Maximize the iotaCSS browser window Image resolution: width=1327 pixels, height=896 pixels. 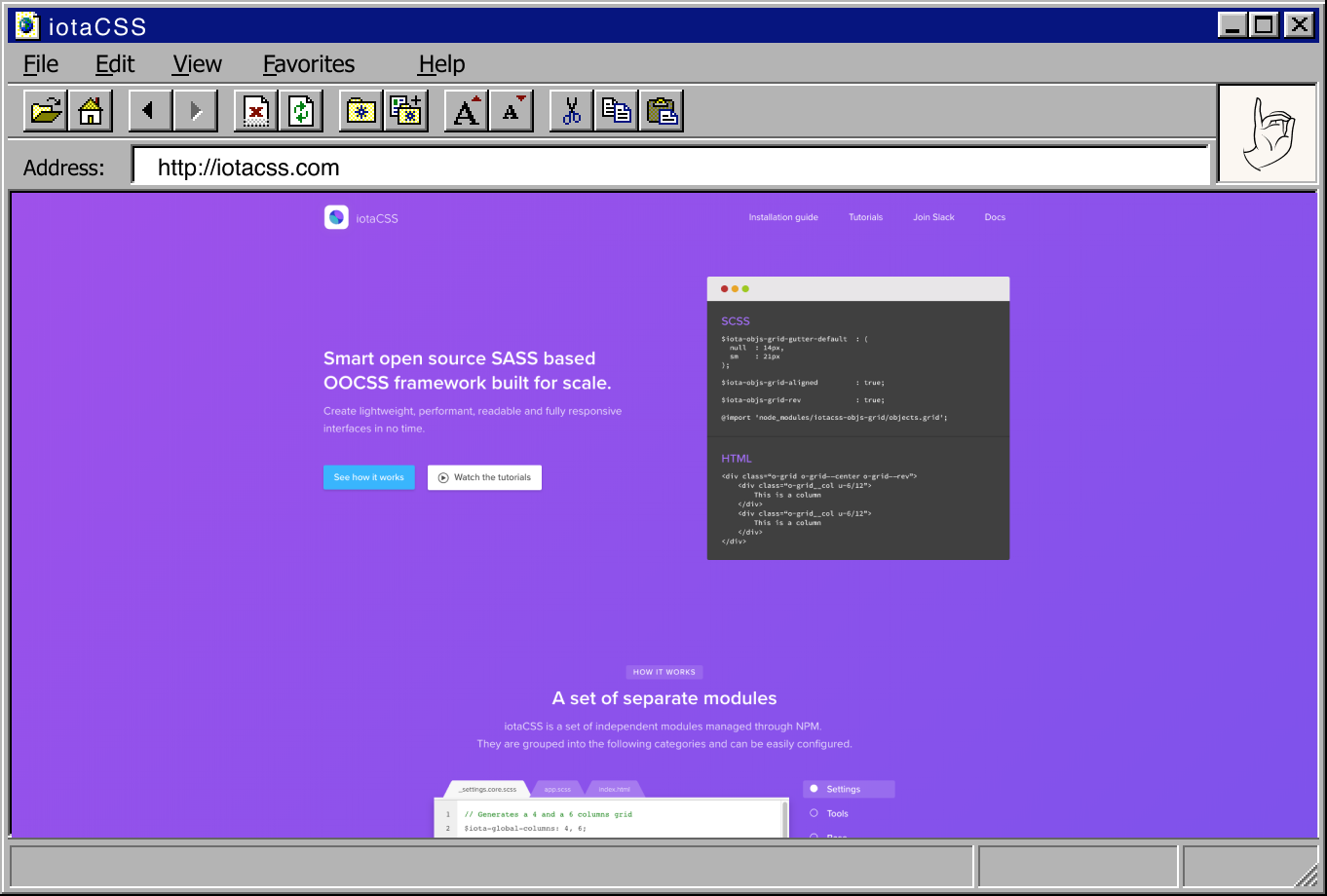[1265, 25]
